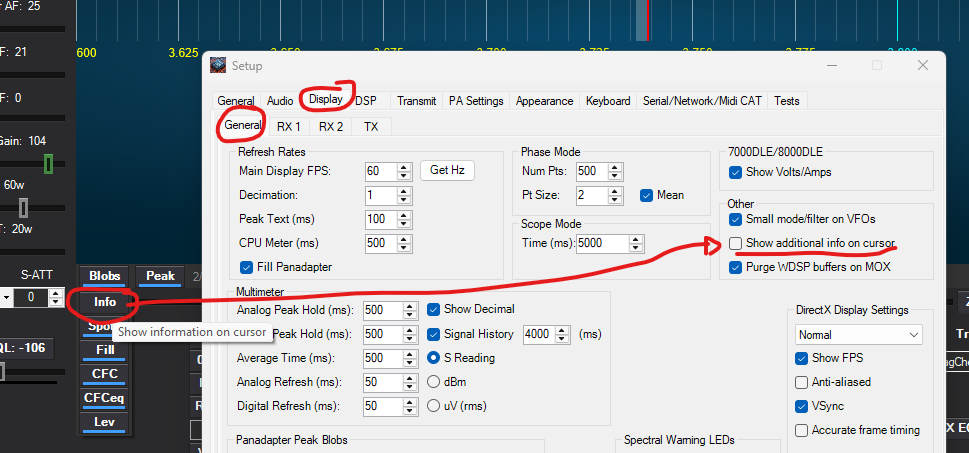Click the Pt Size stepper
Image resolution: width=969 pixels, height=453 pixels.
(616, 195)
